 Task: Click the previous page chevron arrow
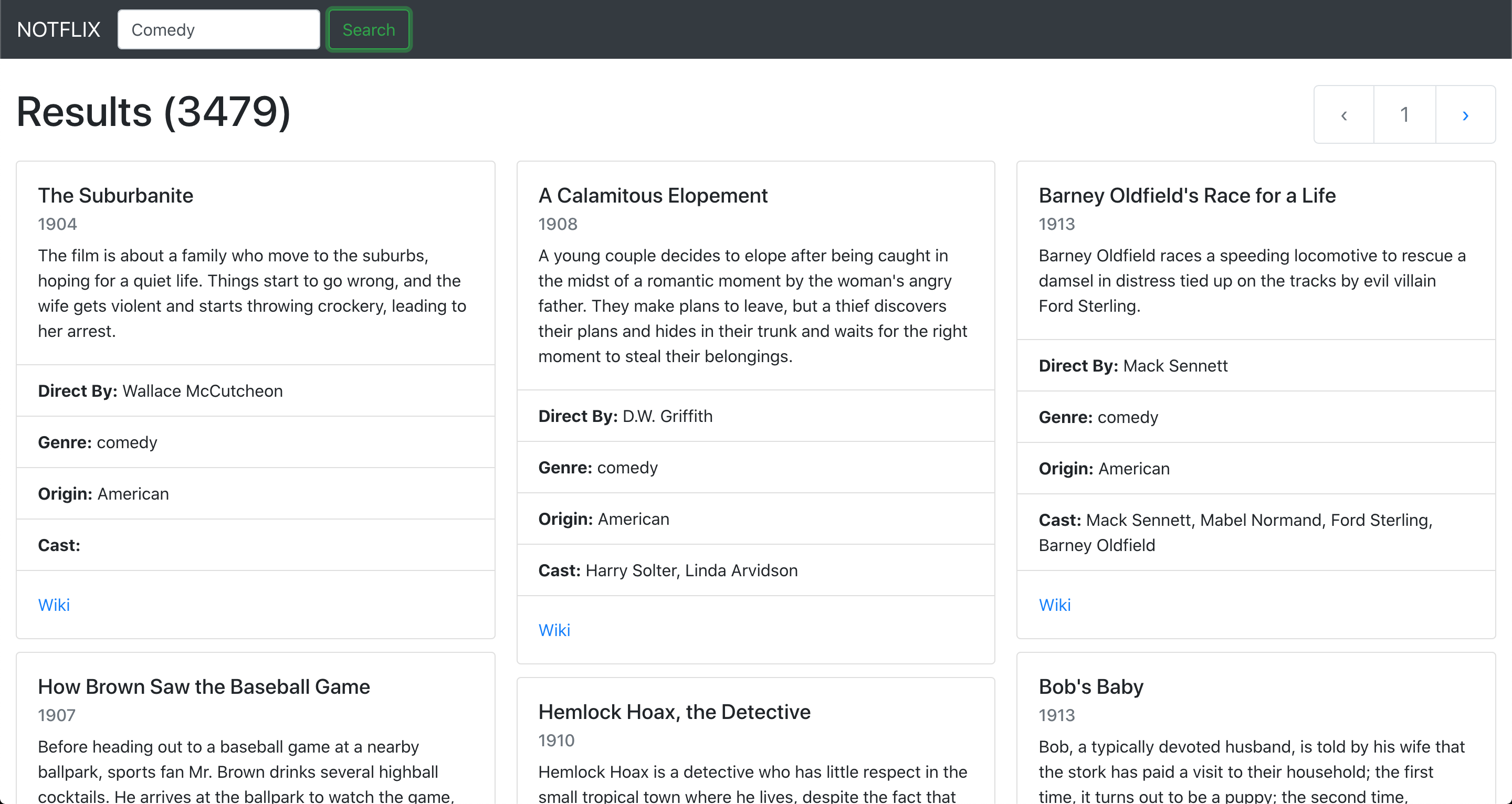coord(1343,115)
